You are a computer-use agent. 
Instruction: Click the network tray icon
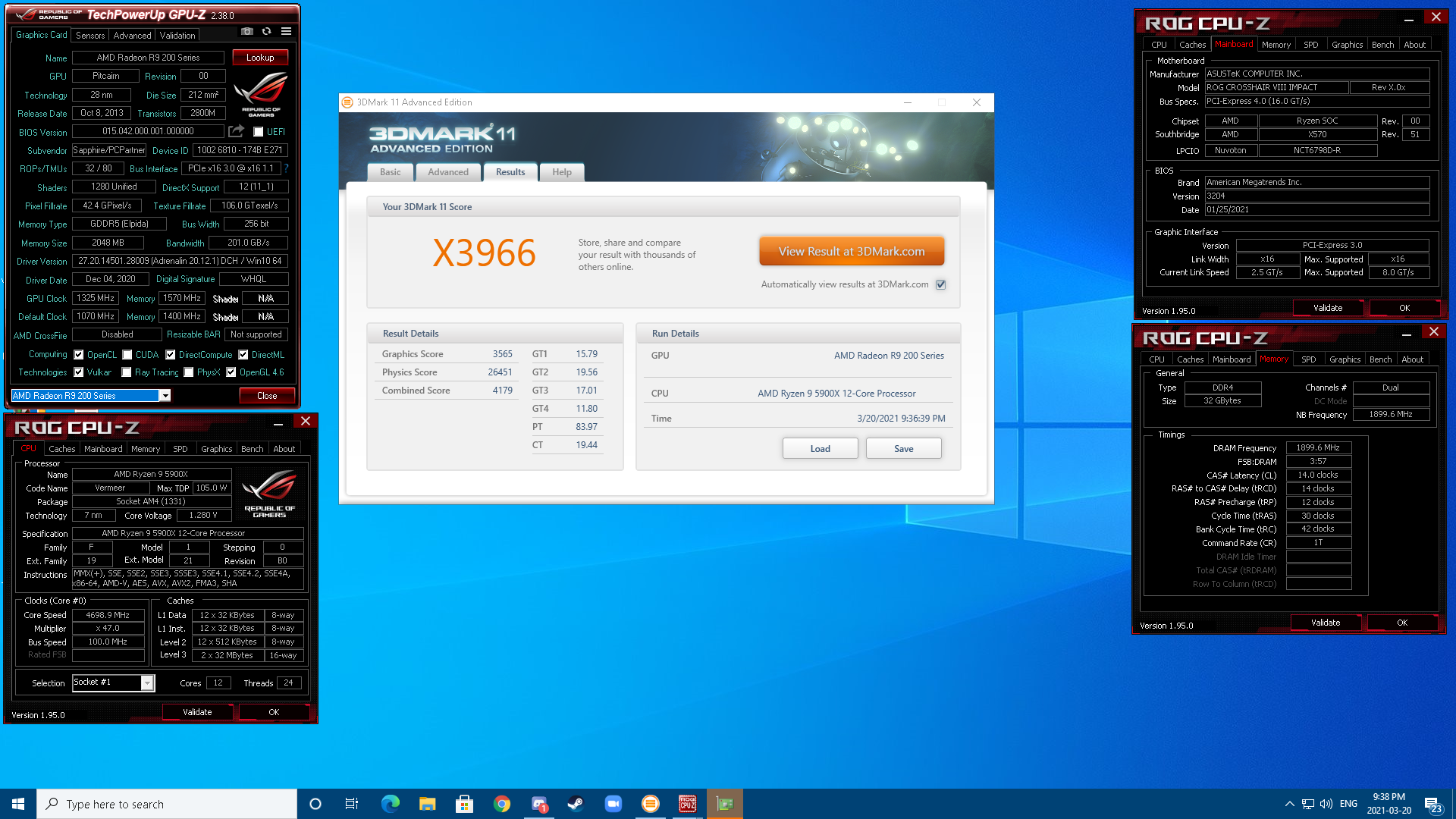click(1307, 804)
